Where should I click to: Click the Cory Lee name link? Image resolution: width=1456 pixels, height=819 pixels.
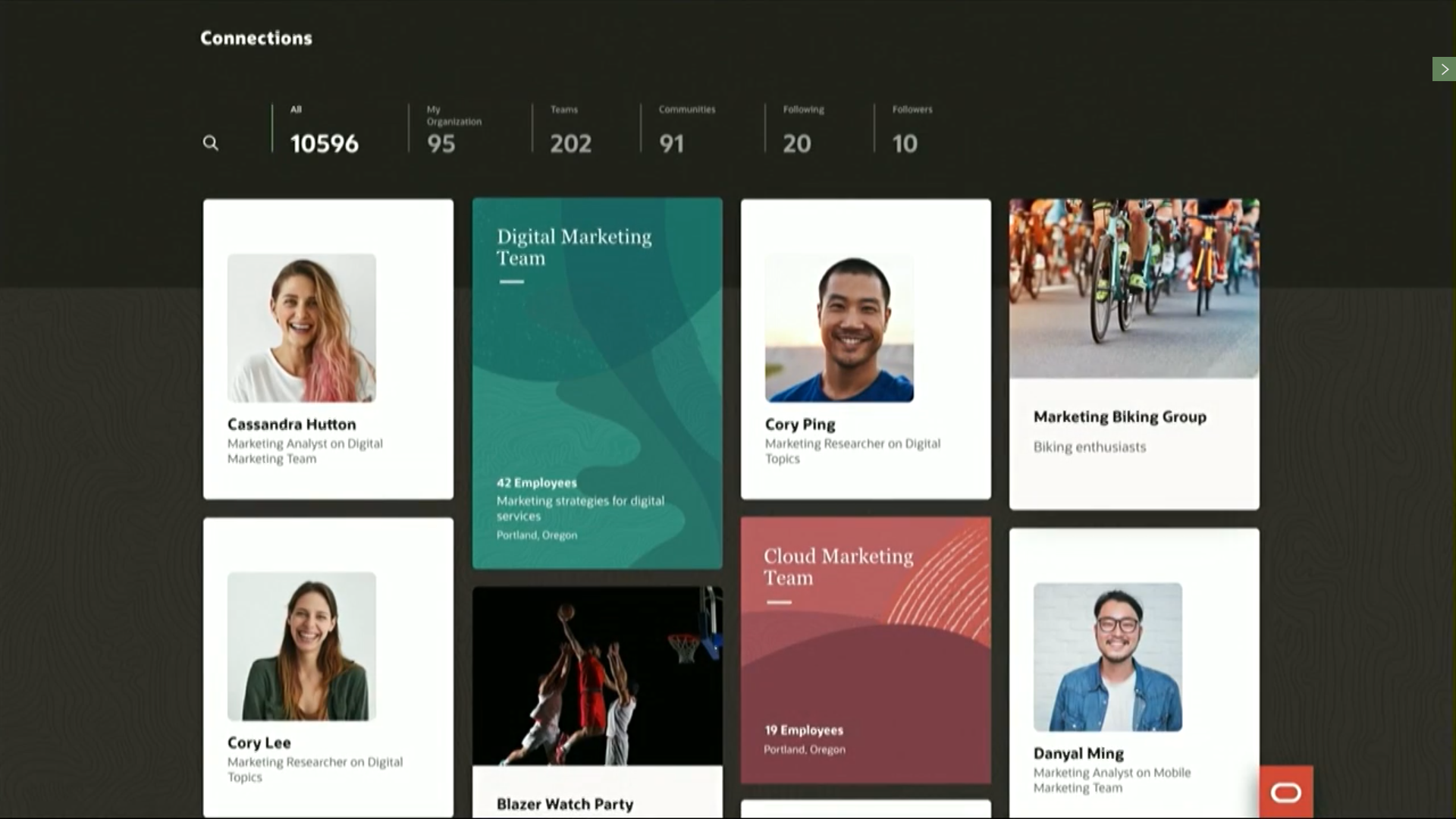coord(259,743)
